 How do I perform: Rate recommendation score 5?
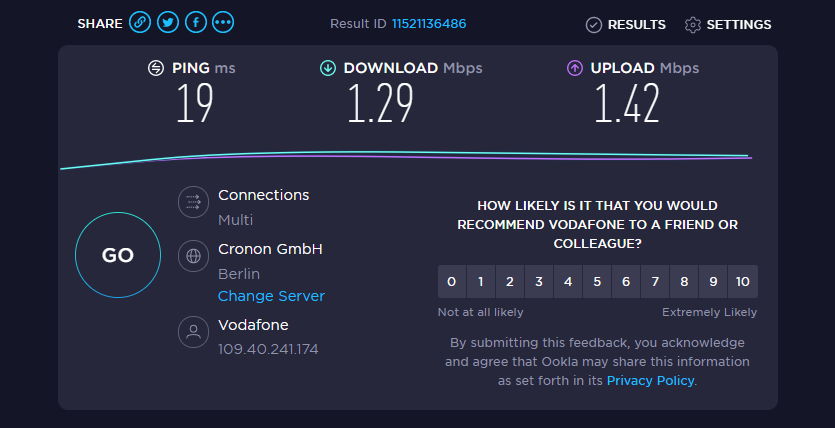597,282
